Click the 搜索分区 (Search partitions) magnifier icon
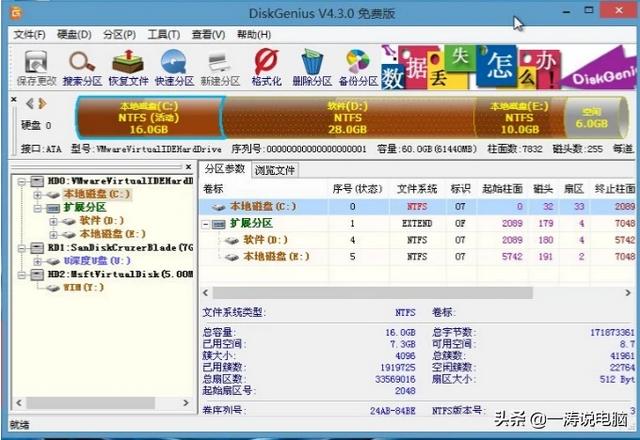Image resolution: width=640 pixels, height=440 pixels. [x=78, y=67]
